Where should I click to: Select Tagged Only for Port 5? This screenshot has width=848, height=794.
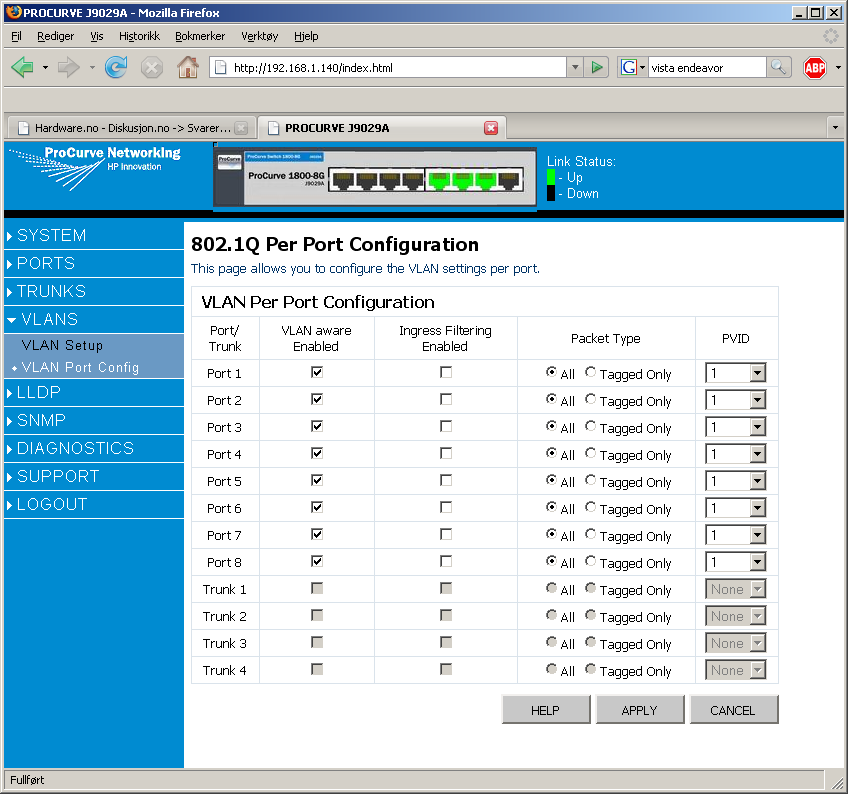click(x=591, y=480)
